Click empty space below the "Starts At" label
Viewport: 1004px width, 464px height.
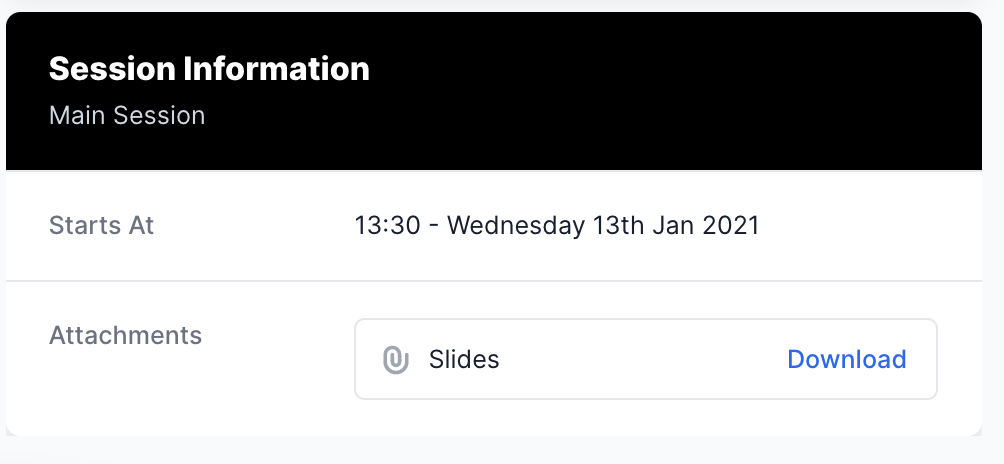point(101,260)
